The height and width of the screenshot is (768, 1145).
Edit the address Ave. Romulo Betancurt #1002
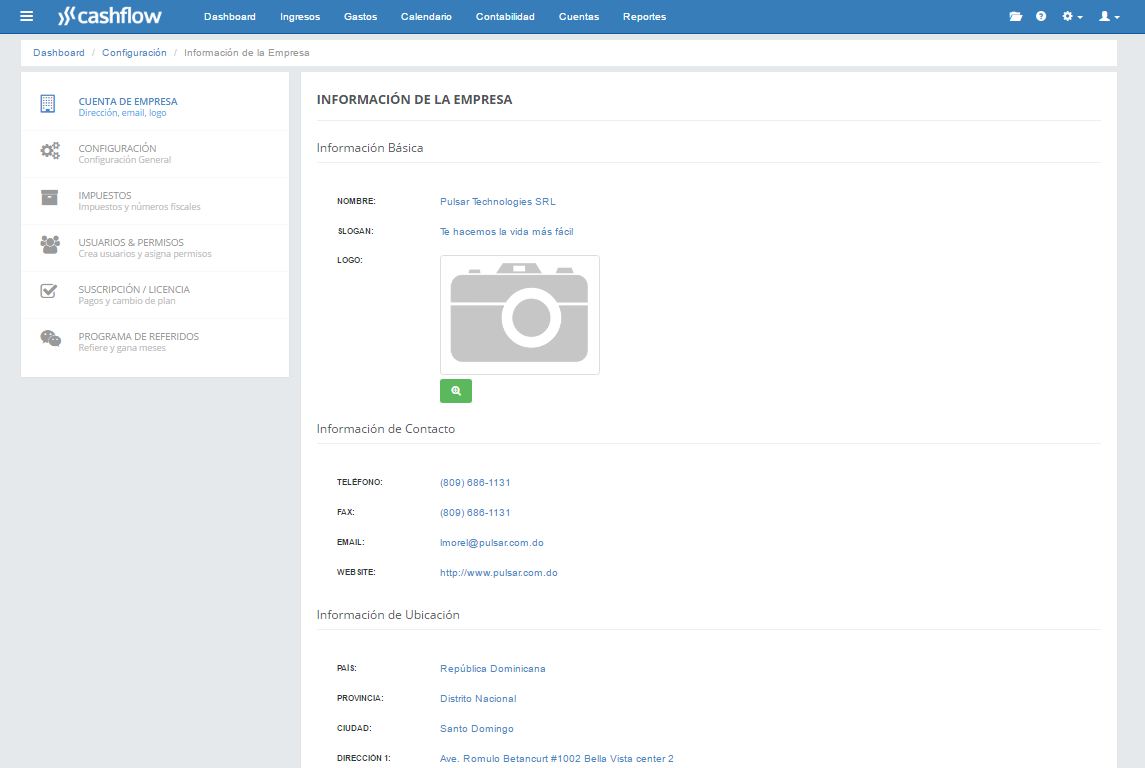557,759
